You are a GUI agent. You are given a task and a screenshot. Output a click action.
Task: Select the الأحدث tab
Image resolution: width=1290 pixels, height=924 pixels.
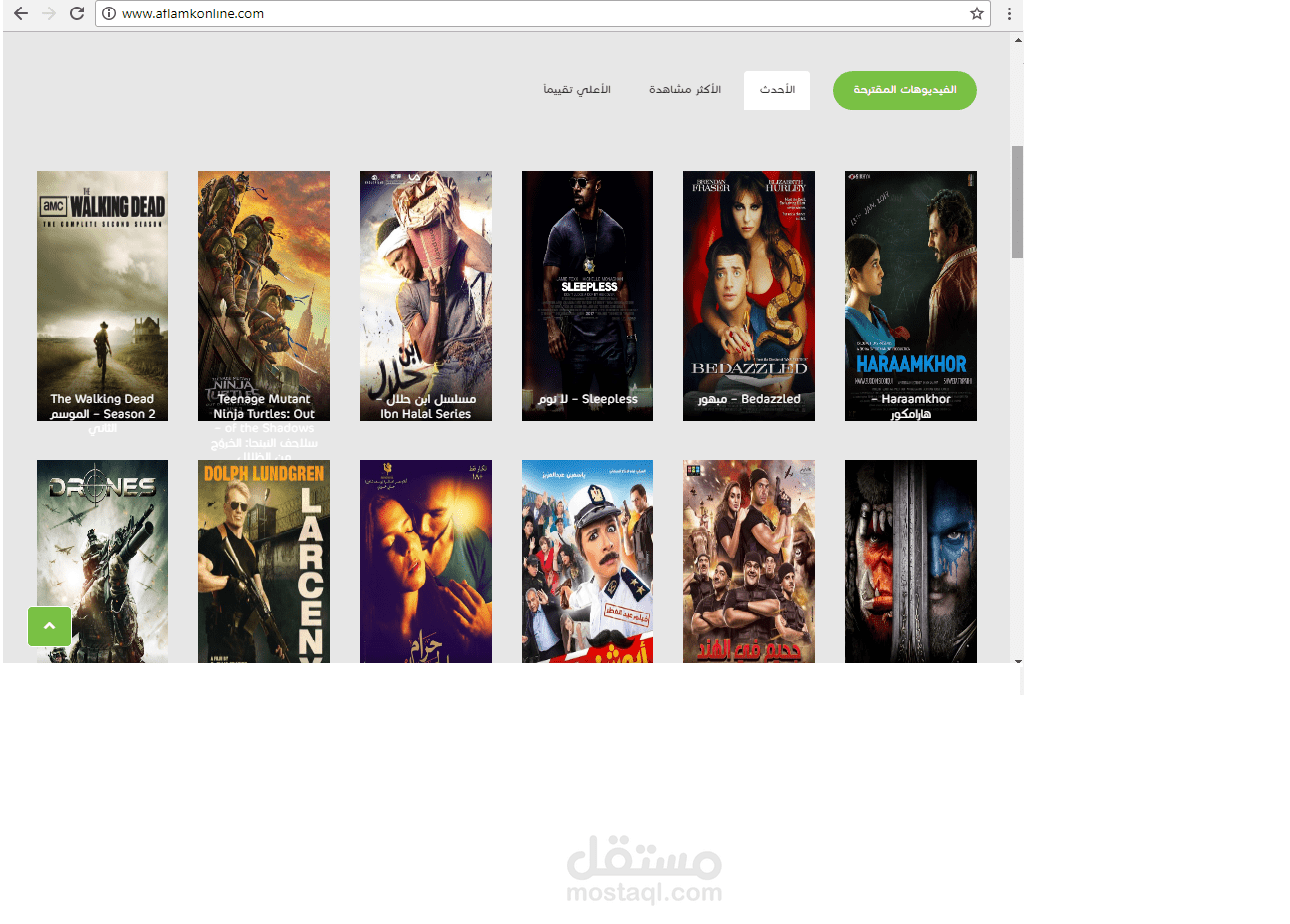coord(777,90)
